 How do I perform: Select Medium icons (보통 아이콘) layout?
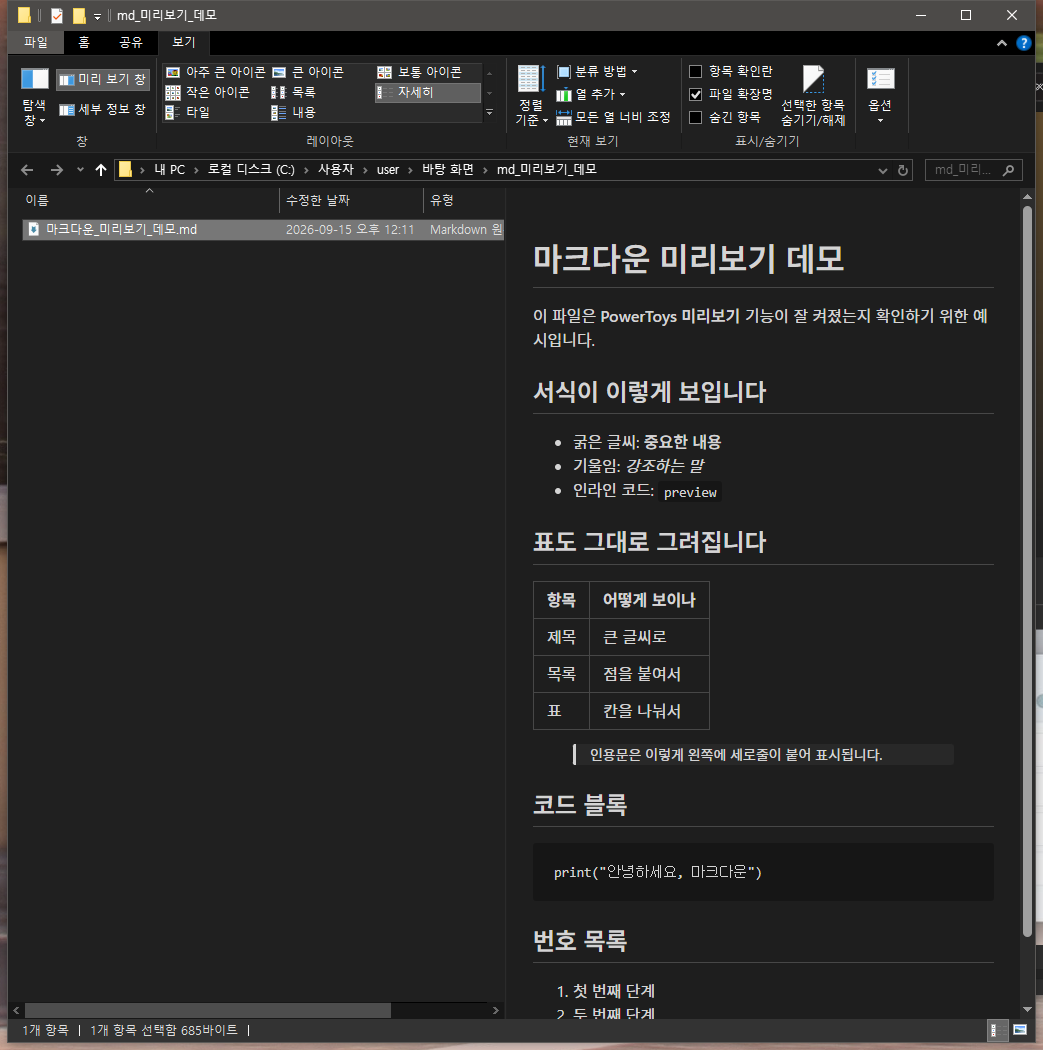[x=420, y=72]
